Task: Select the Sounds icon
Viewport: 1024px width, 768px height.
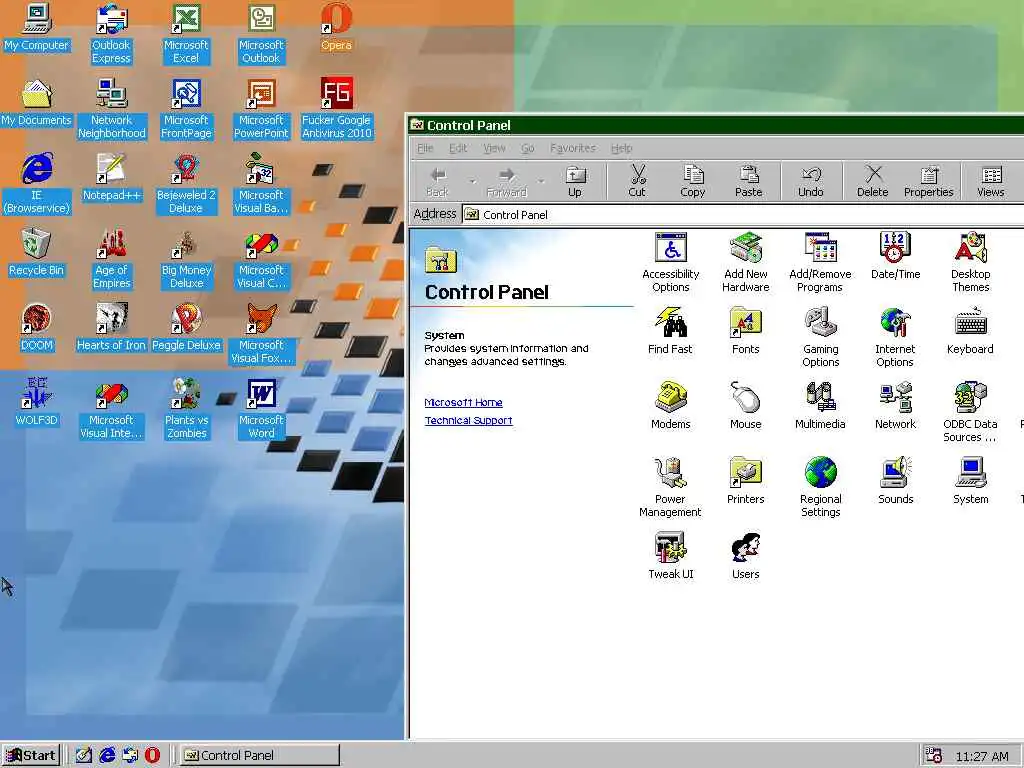Action: click(895, 481)
